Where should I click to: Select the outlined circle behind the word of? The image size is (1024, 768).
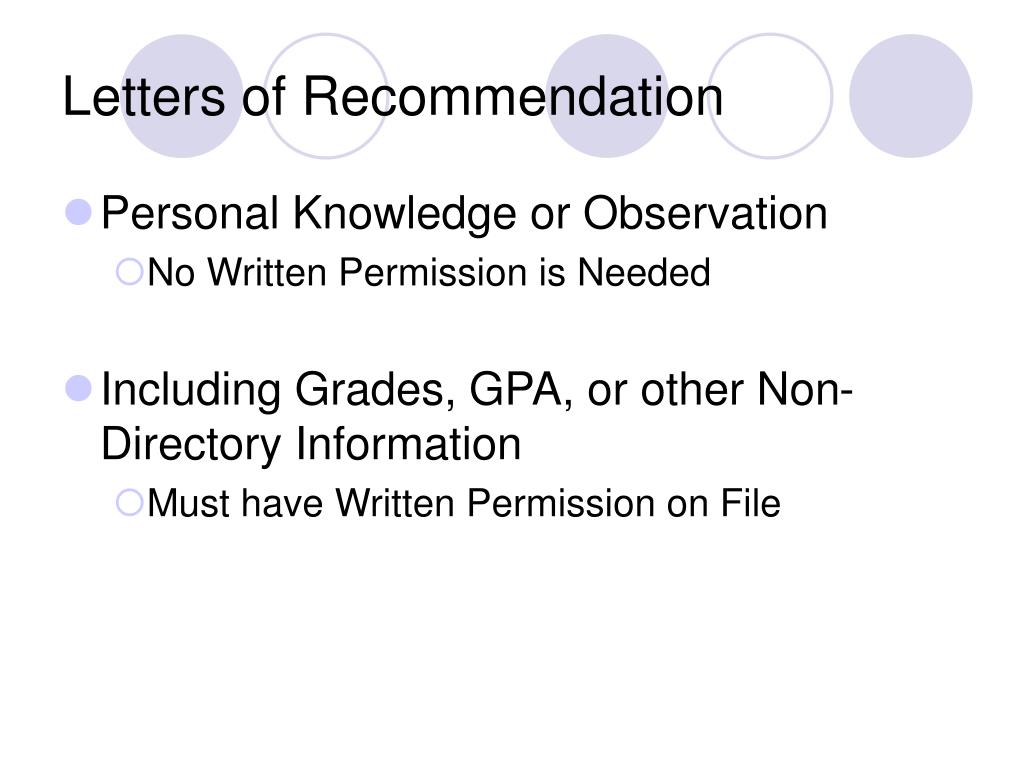pos(326,96)
